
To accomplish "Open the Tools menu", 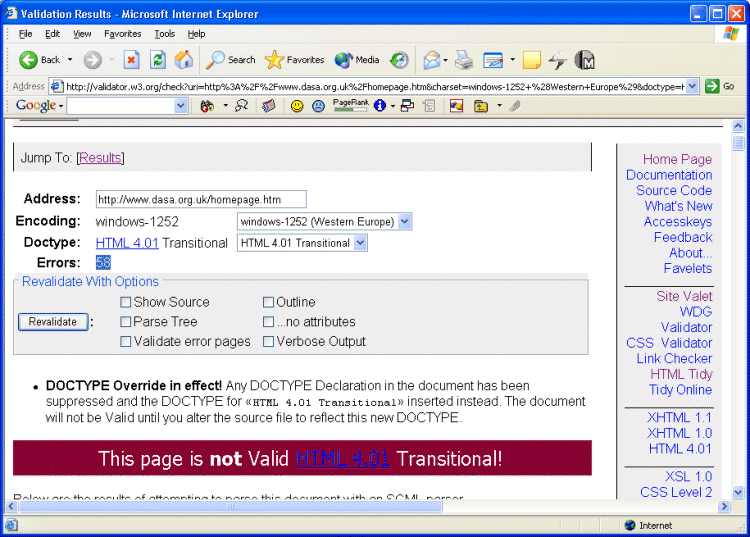I will 165,33.
